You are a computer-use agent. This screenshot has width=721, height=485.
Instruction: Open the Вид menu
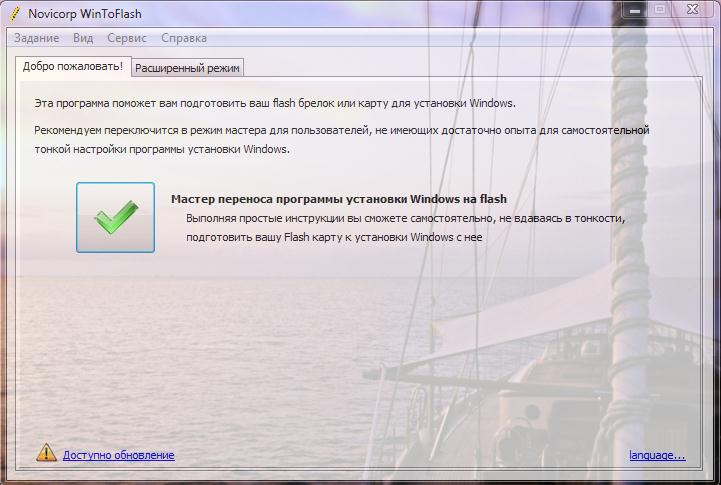(x=83, y=38)
